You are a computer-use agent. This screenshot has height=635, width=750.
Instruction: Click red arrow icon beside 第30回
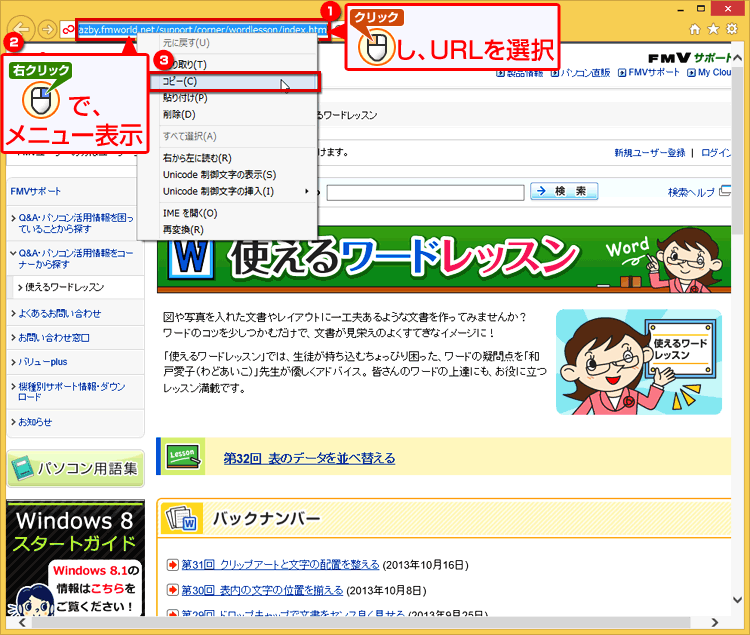click(172, 590)
